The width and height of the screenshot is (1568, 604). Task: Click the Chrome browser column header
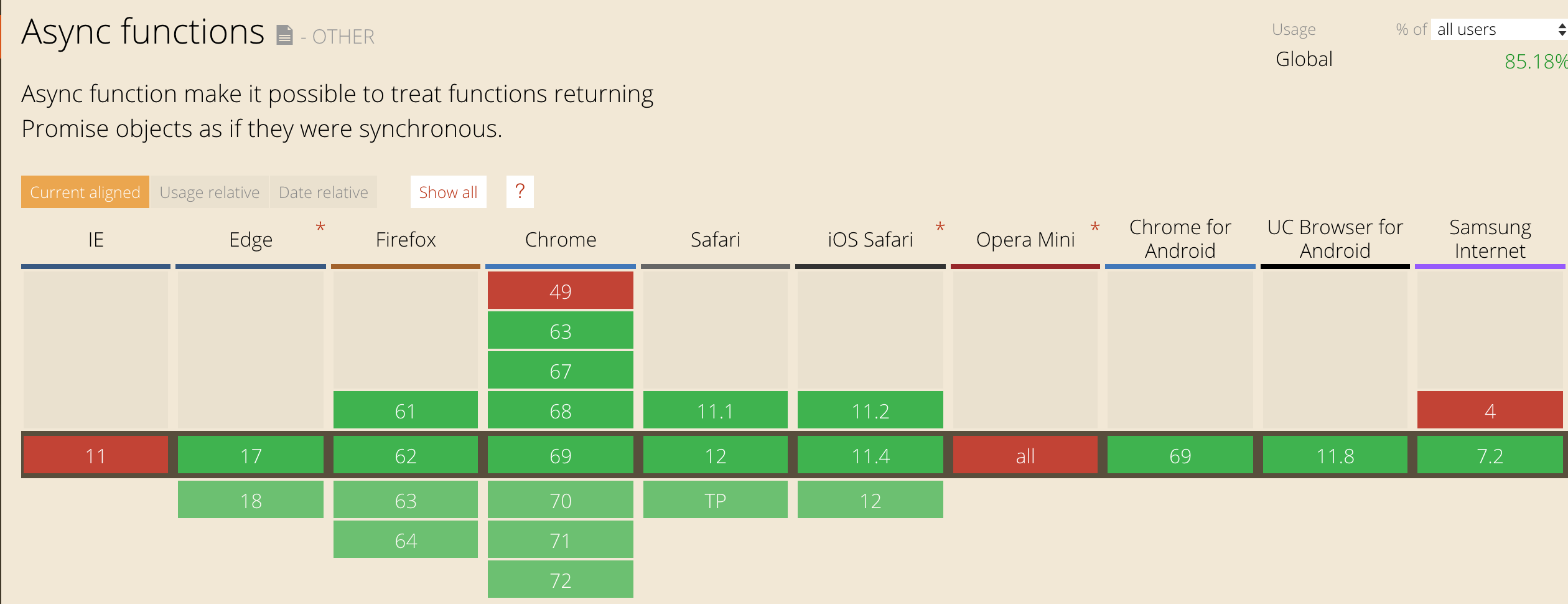tap(561, 240)
